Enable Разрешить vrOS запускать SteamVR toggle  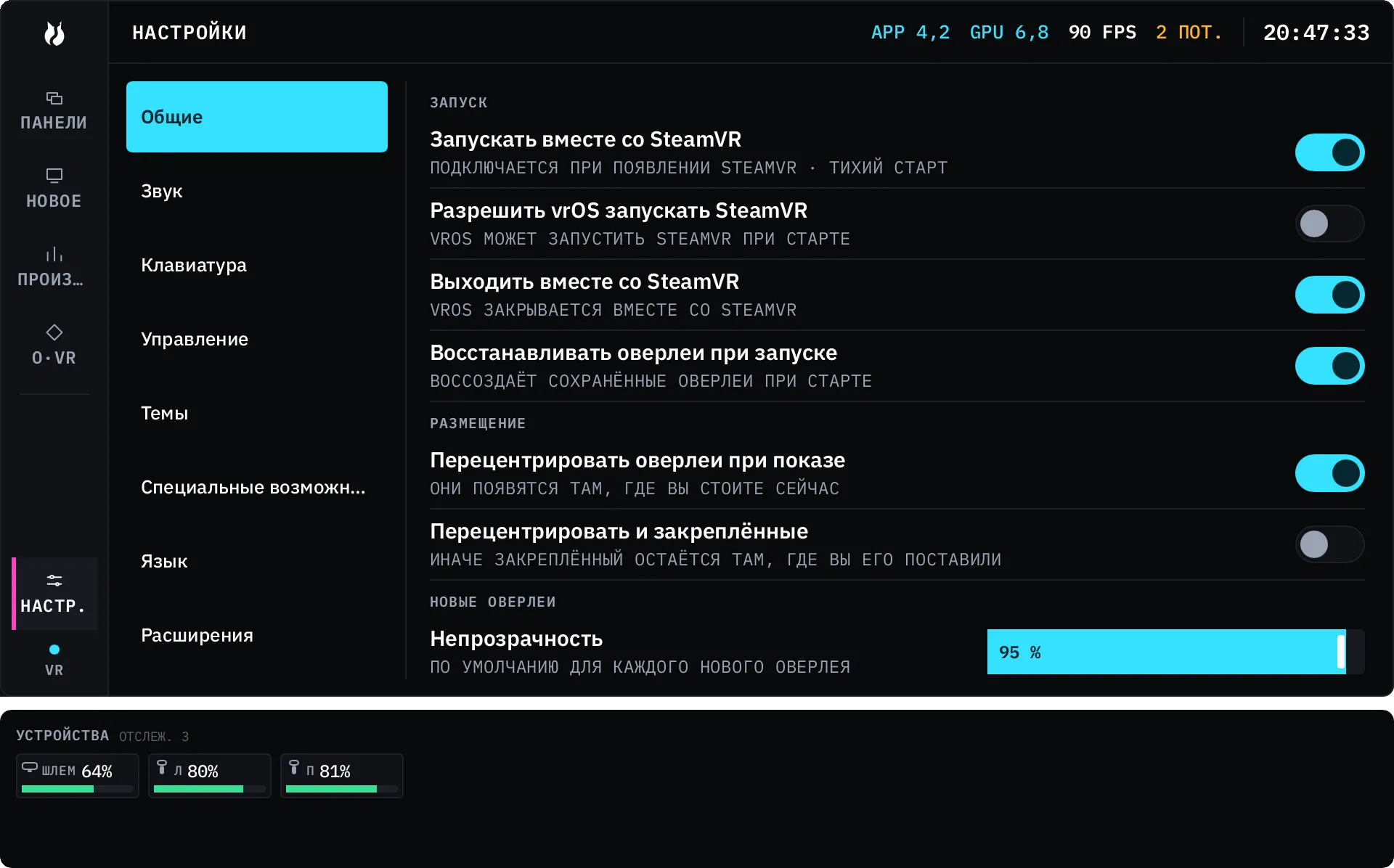[x=1329, y=224]
